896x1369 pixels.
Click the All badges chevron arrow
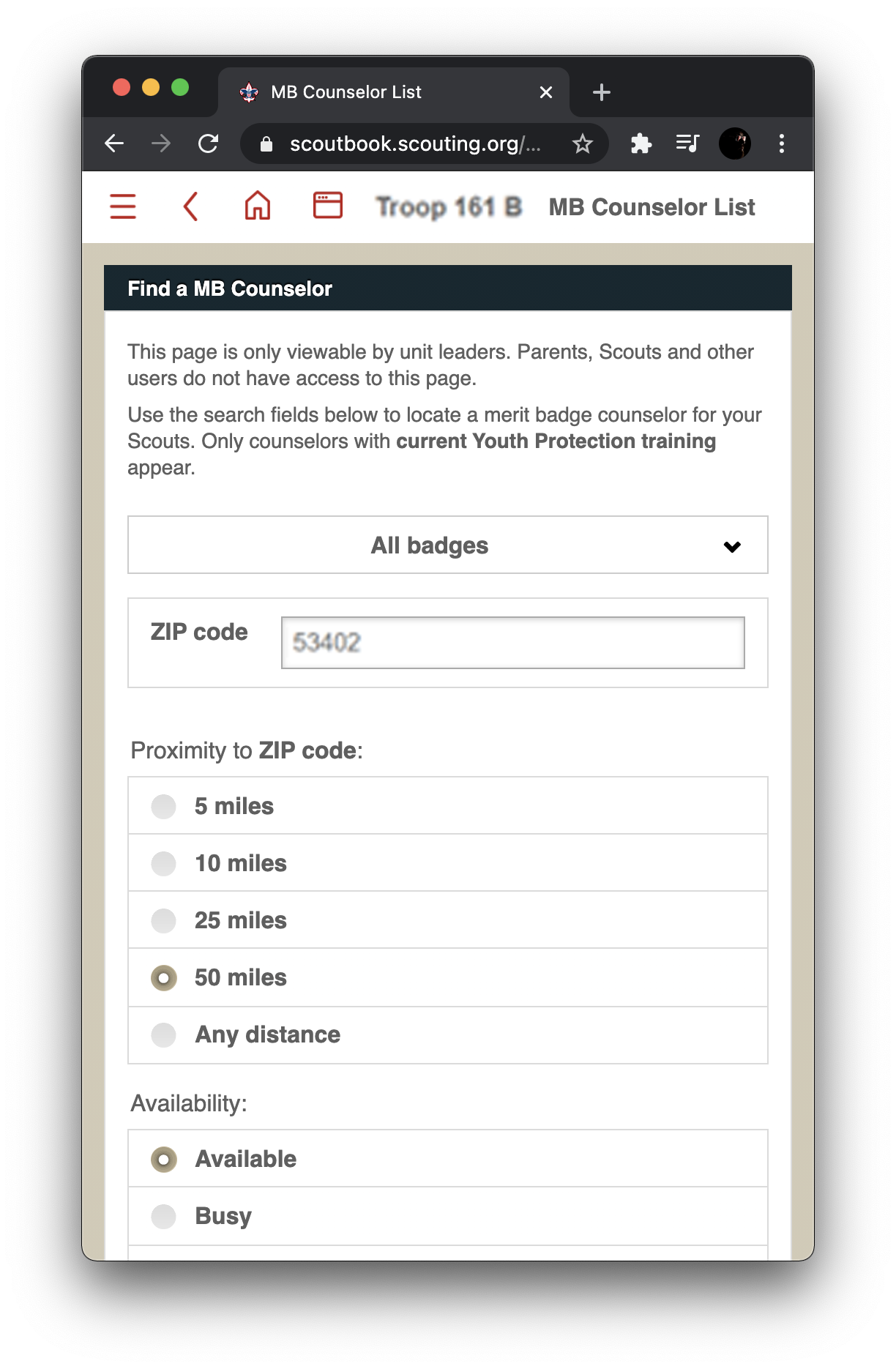click(x=732, y=546)
